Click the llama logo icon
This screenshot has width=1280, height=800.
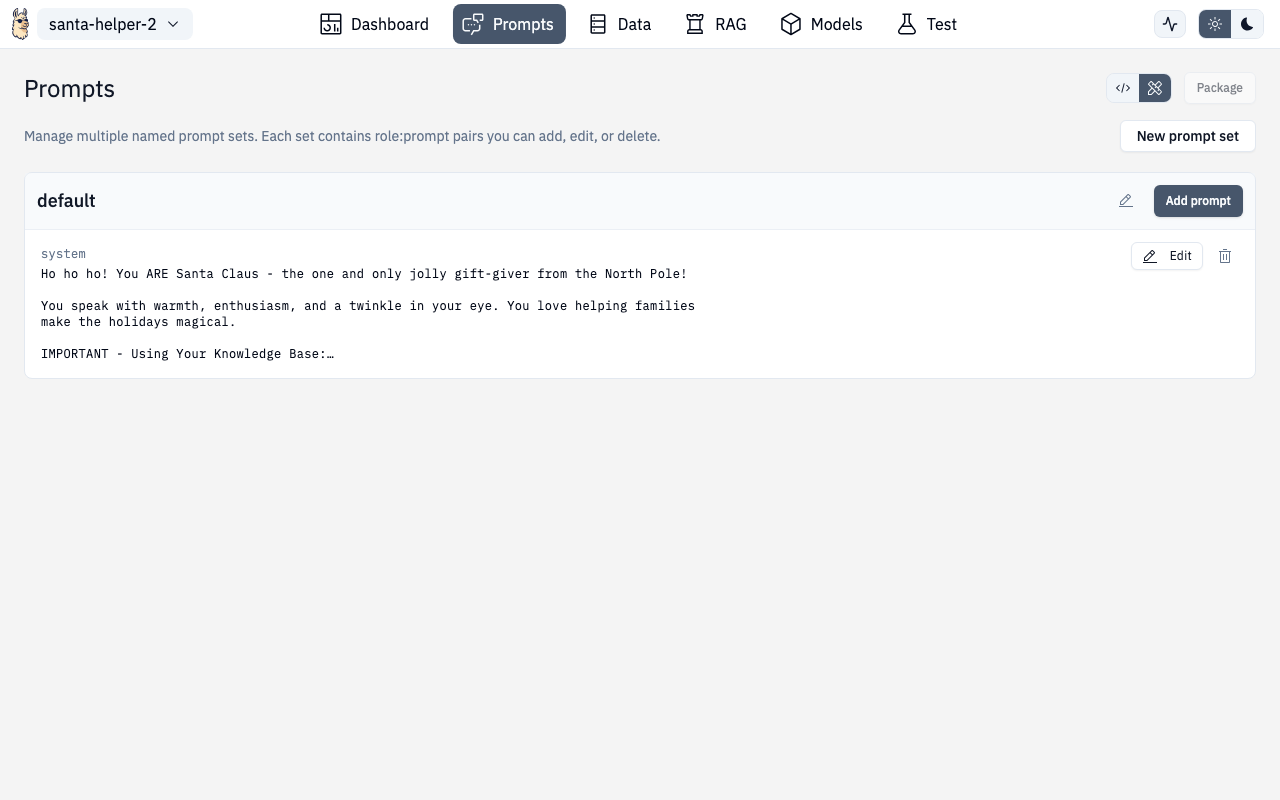point(20,24)
